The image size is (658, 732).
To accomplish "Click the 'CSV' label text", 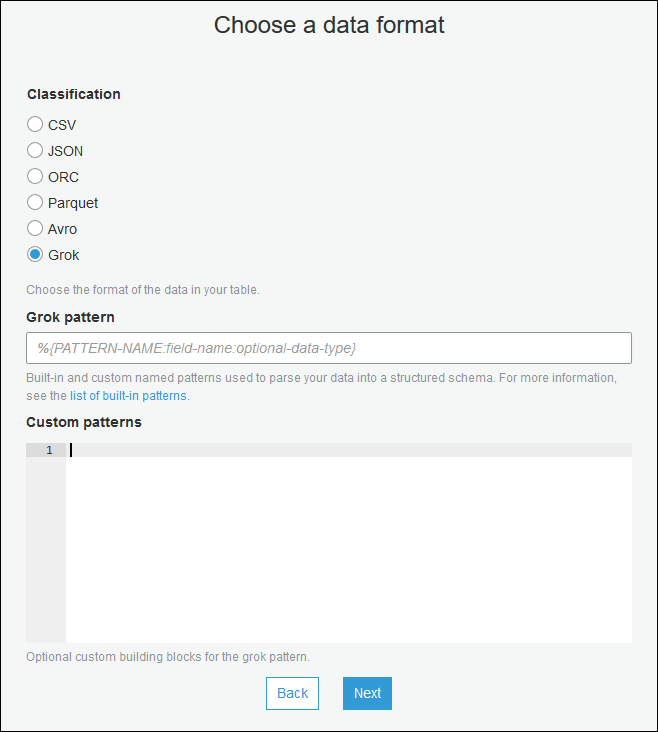I will point(62,125).
